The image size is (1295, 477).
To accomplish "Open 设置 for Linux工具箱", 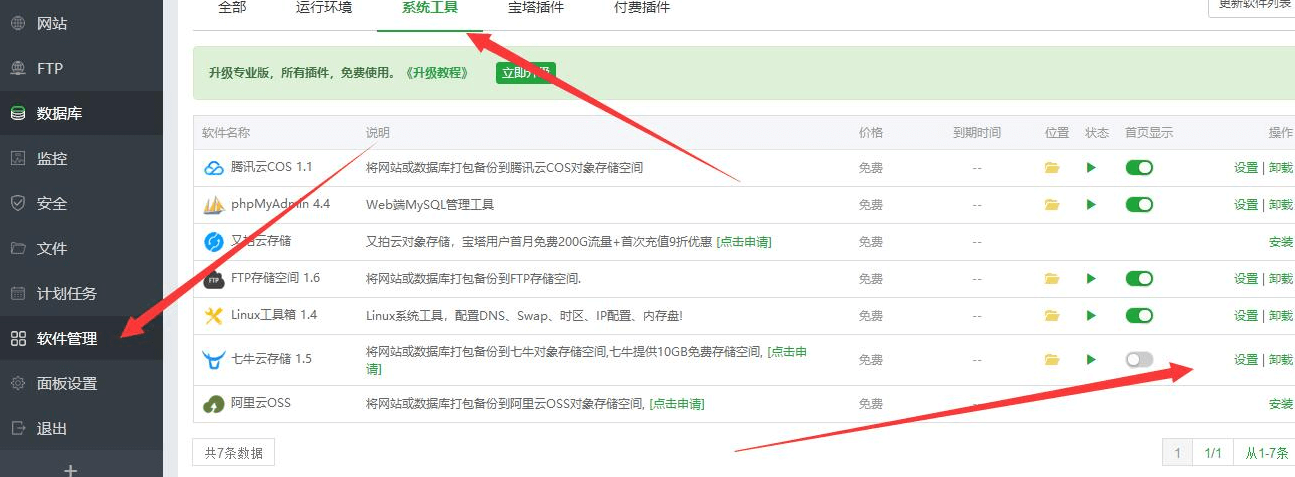I will click(x=1246, y=316).
